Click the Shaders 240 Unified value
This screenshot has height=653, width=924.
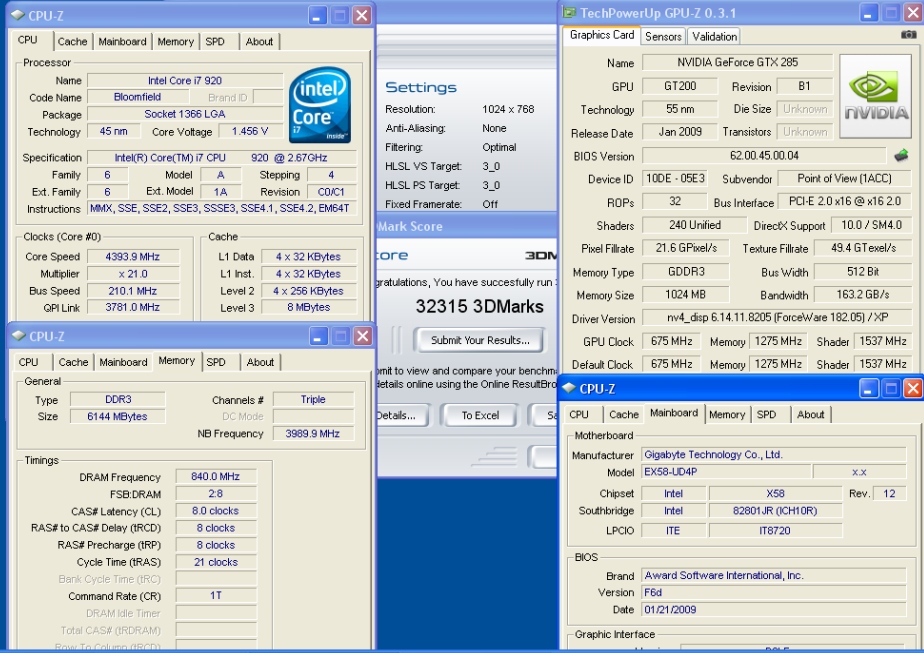click(694, 225)
